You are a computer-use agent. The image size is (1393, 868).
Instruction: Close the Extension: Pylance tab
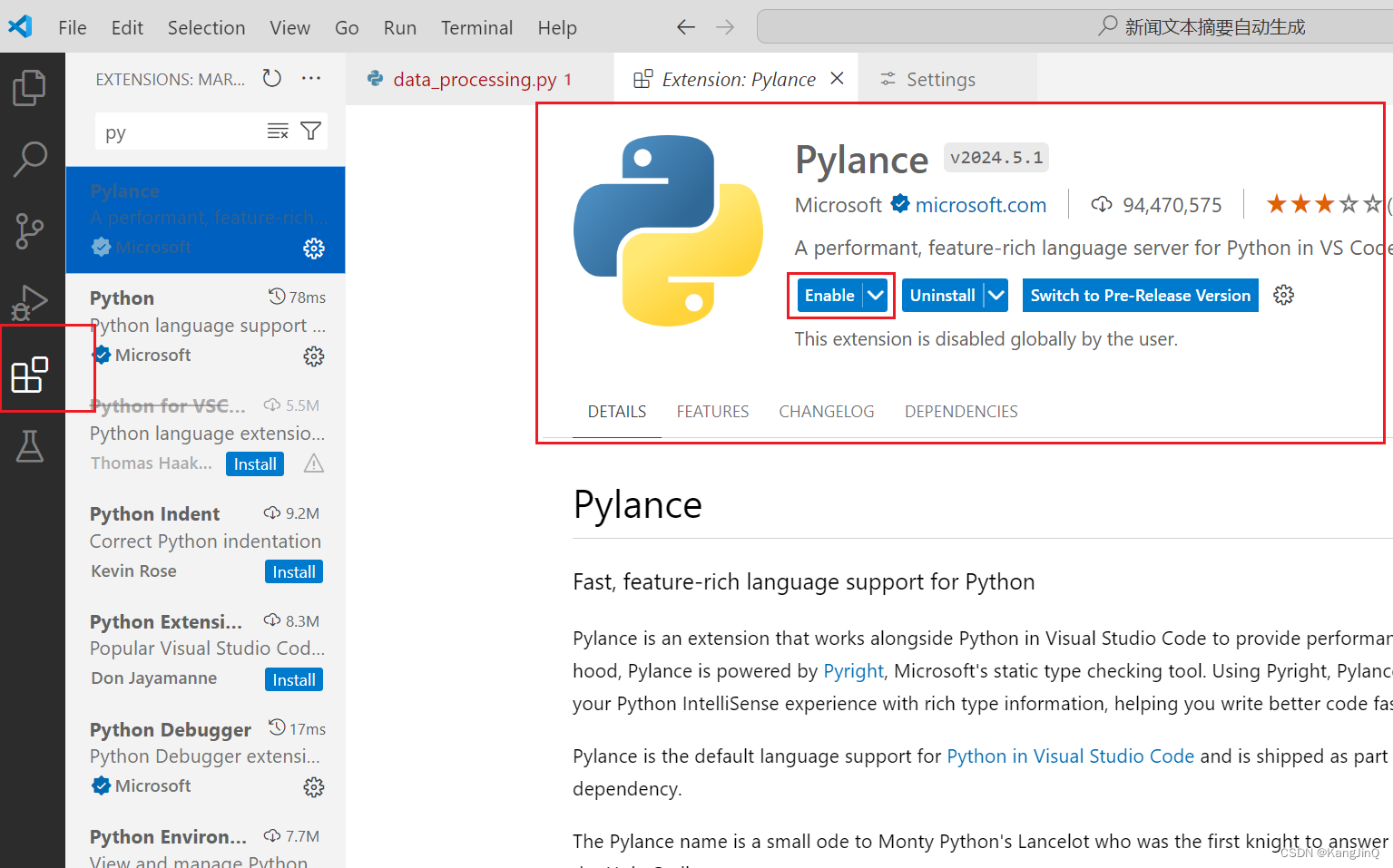(837, 79)
